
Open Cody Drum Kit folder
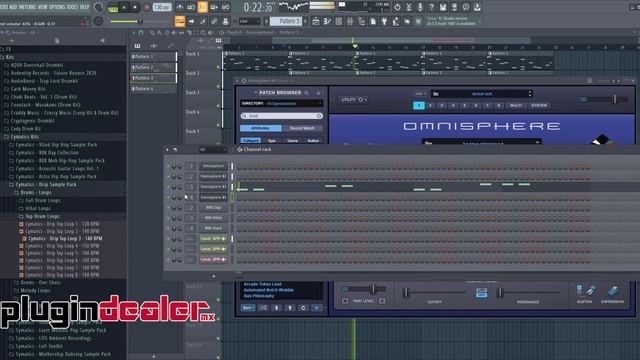[25, 129]
